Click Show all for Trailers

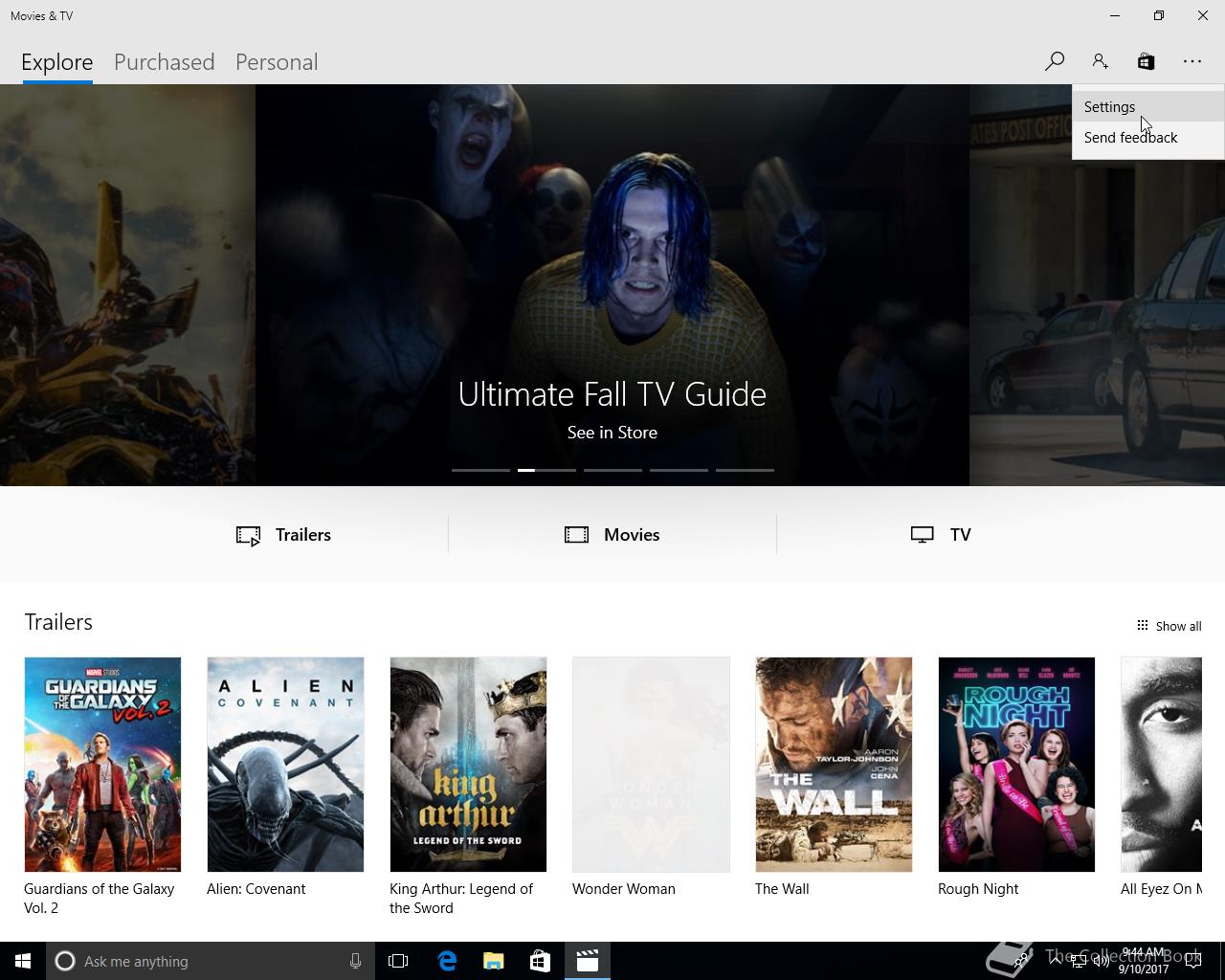[1169, 626]
